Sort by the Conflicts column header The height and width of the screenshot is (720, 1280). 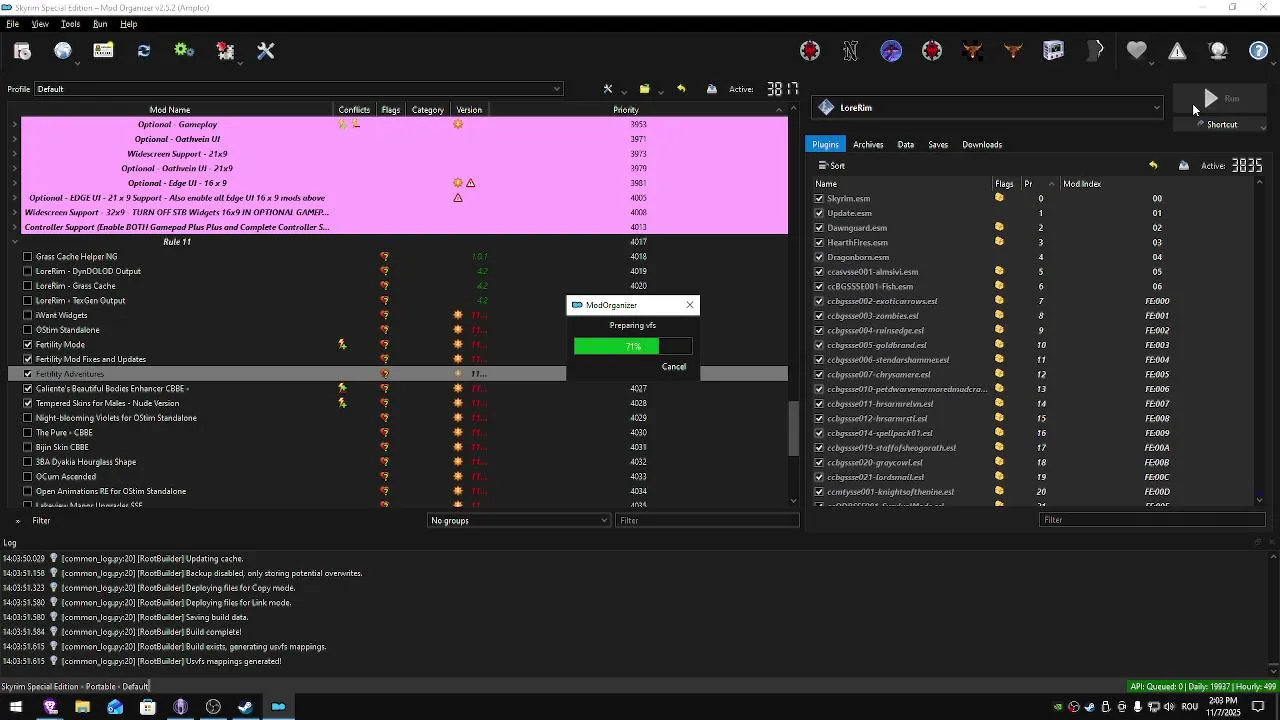tap(354, 110)
